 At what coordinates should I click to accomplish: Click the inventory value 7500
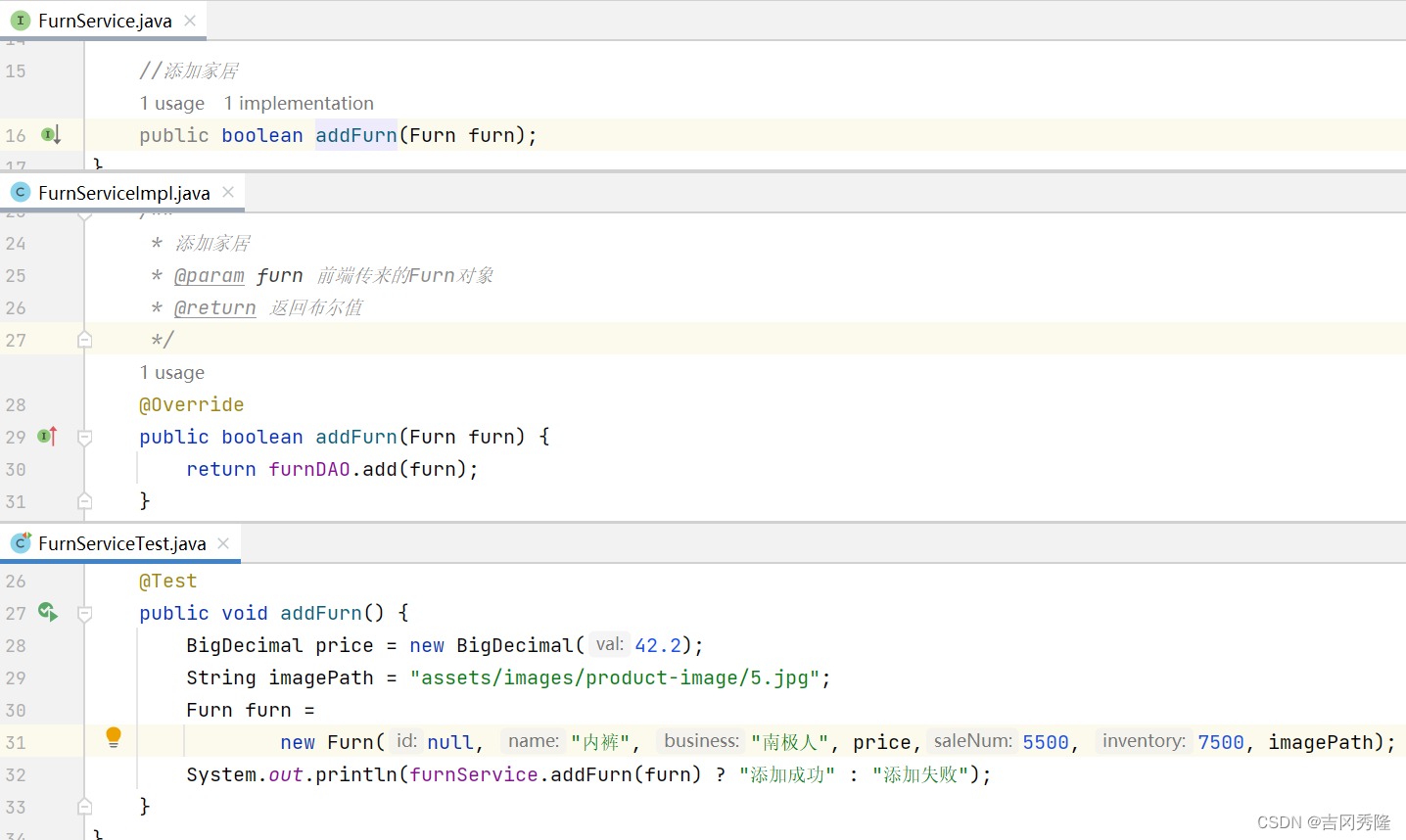pos(1221,742)
